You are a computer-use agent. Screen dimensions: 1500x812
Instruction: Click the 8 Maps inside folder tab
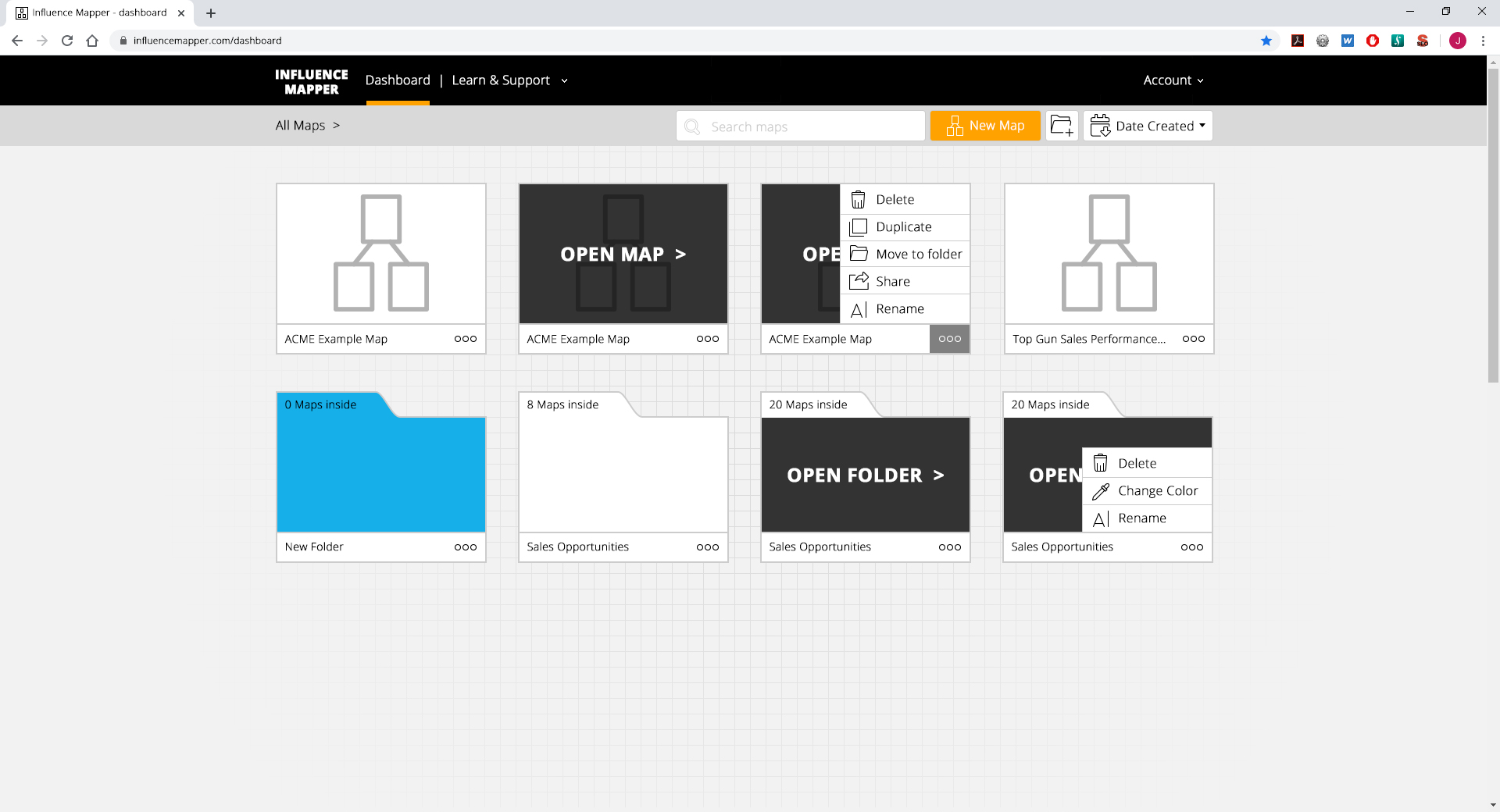pyautogui.click(x=562, y=404)
